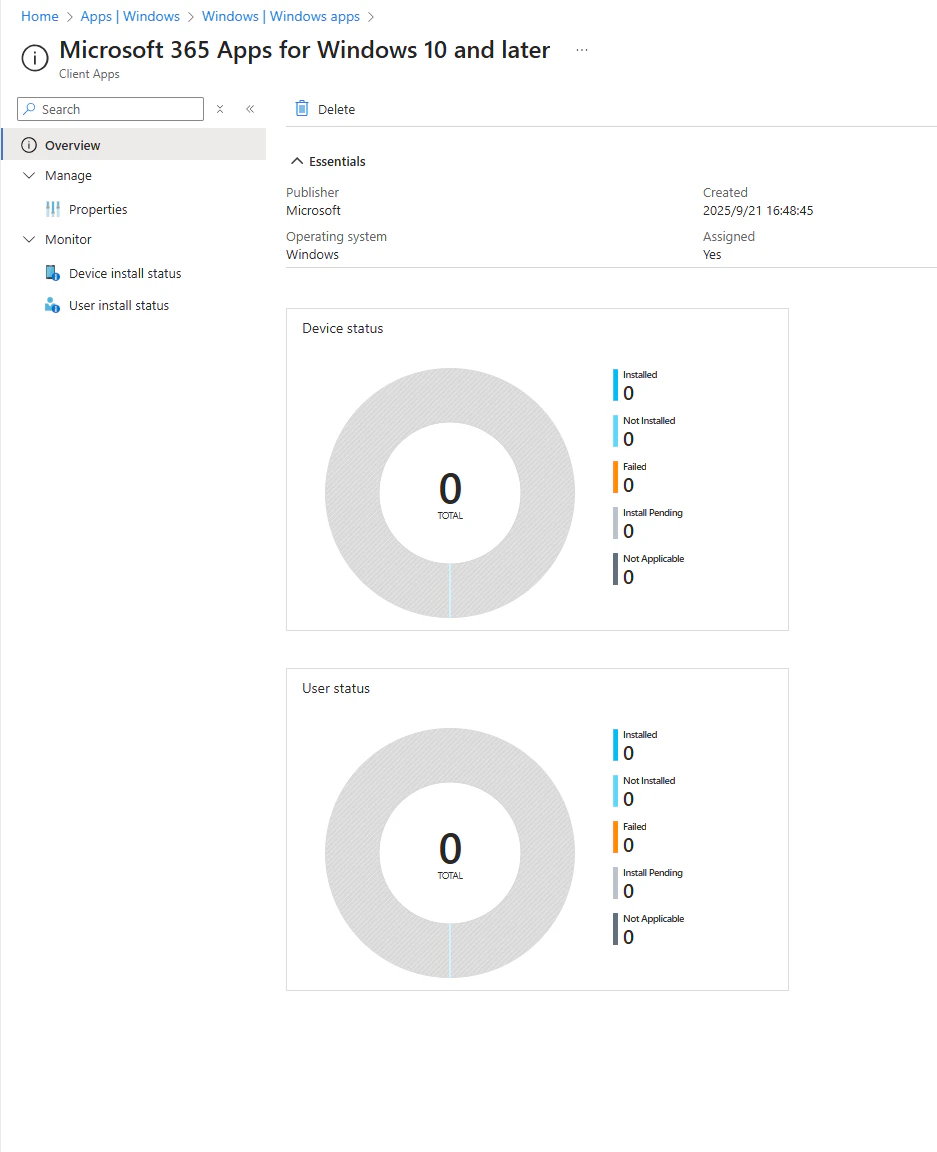Screen dimensions: 937x1152
Task: Click the last breadcrumb chevron after Windows apps
Action: [x=370, y=17]
